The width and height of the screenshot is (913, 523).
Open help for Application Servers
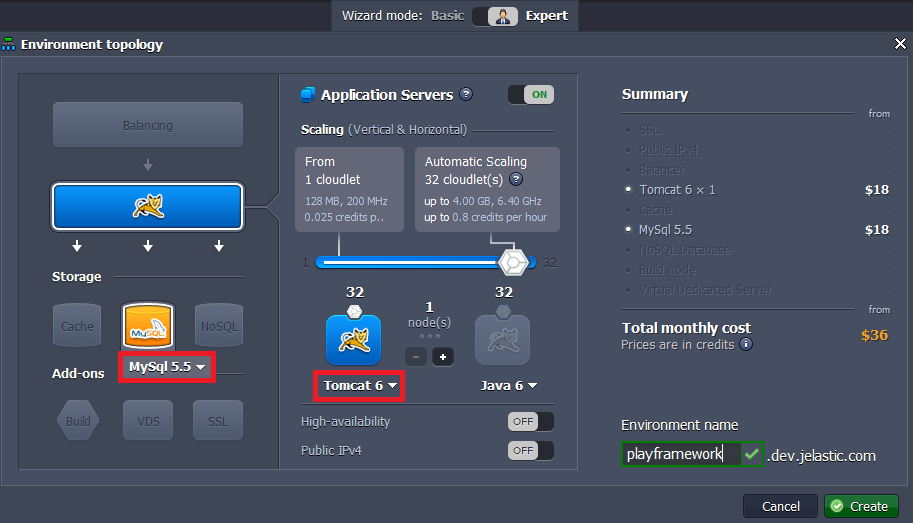pos(466,94)
